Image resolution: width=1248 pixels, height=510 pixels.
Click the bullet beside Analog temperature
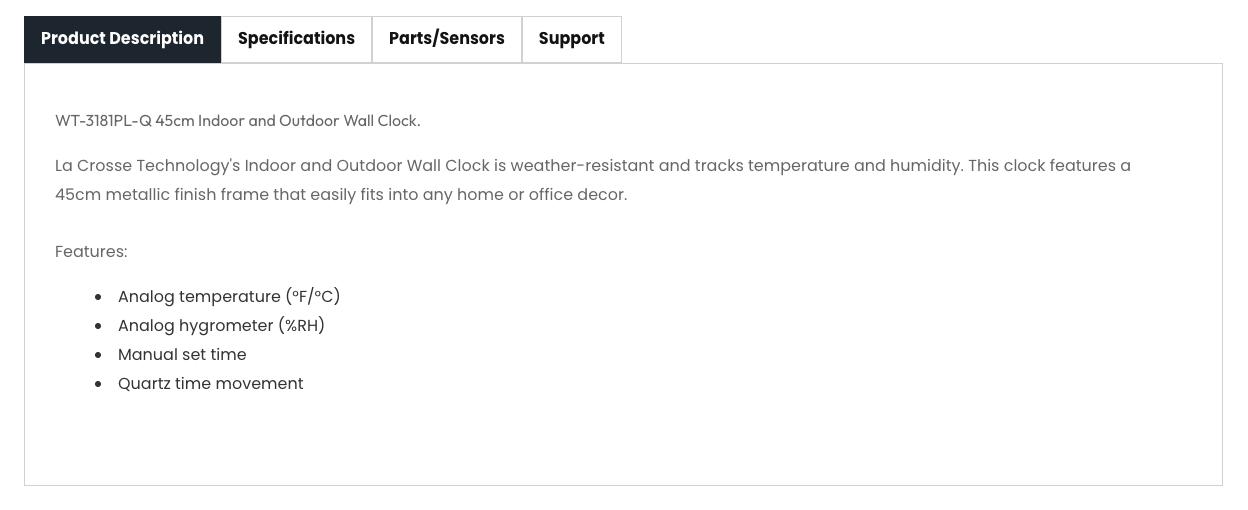[98, 297]
